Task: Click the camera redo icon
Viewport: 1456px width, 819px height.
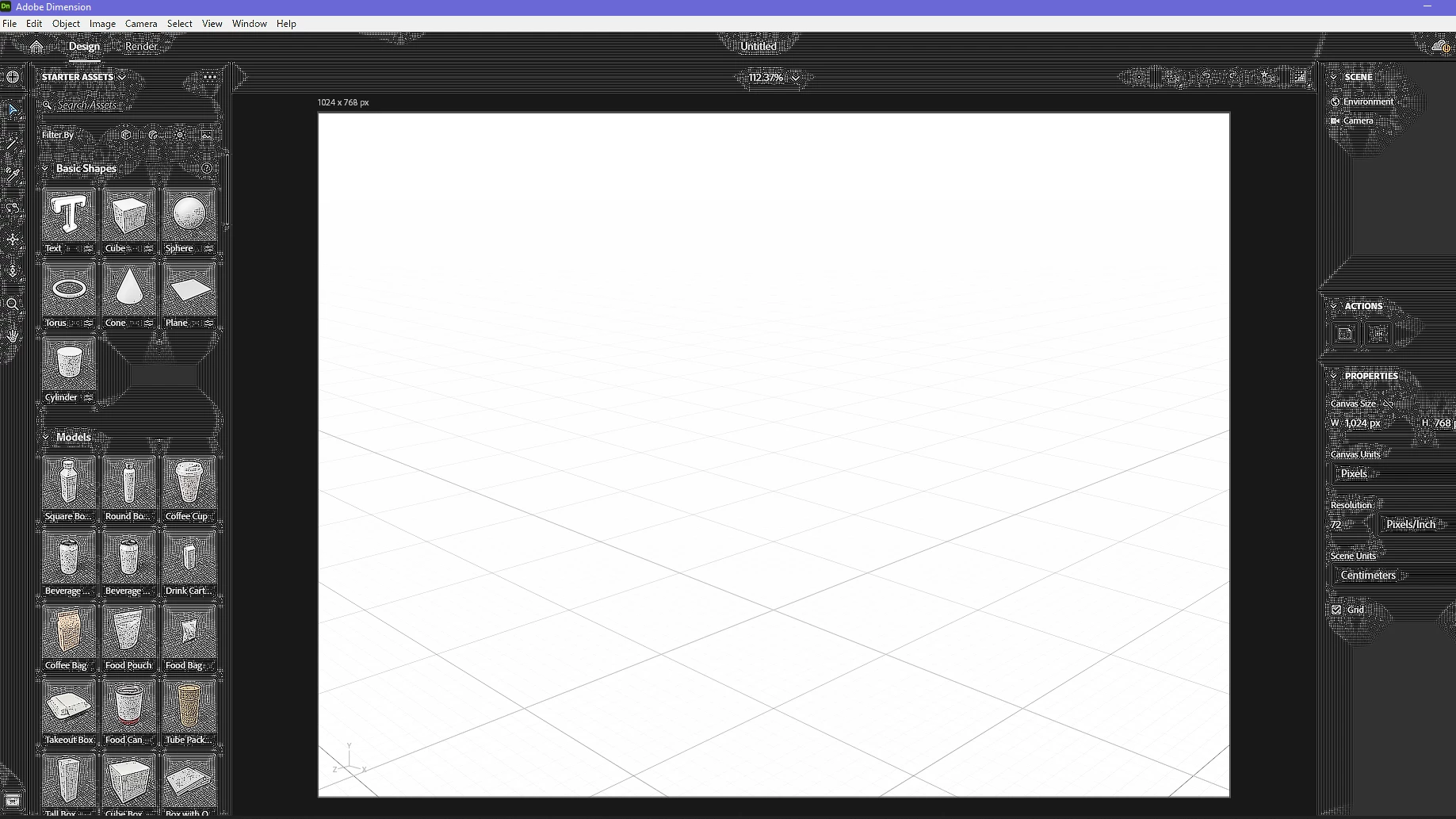Action: (1234, 77)
